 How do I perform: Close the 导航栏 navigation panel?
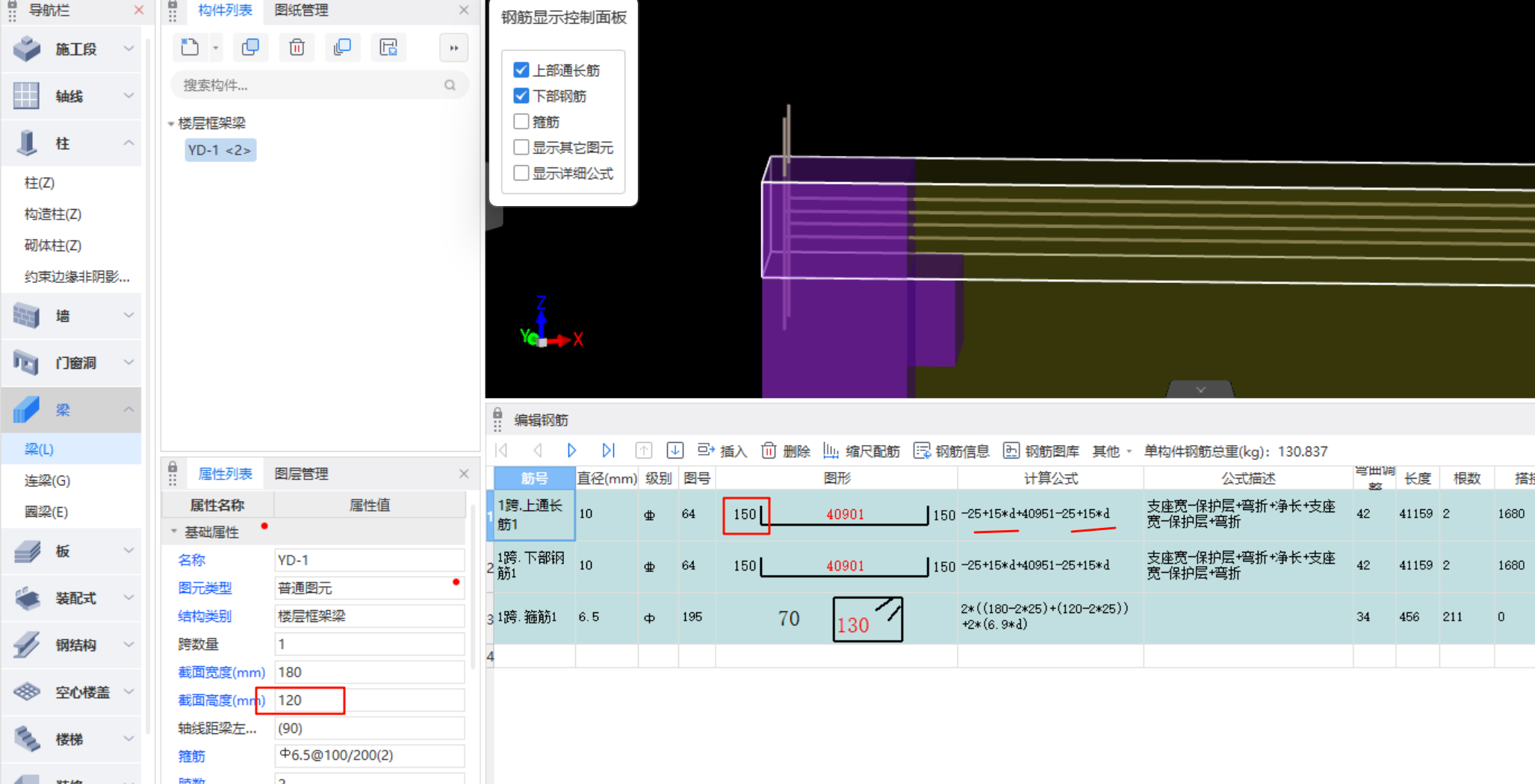click(138, 10)
